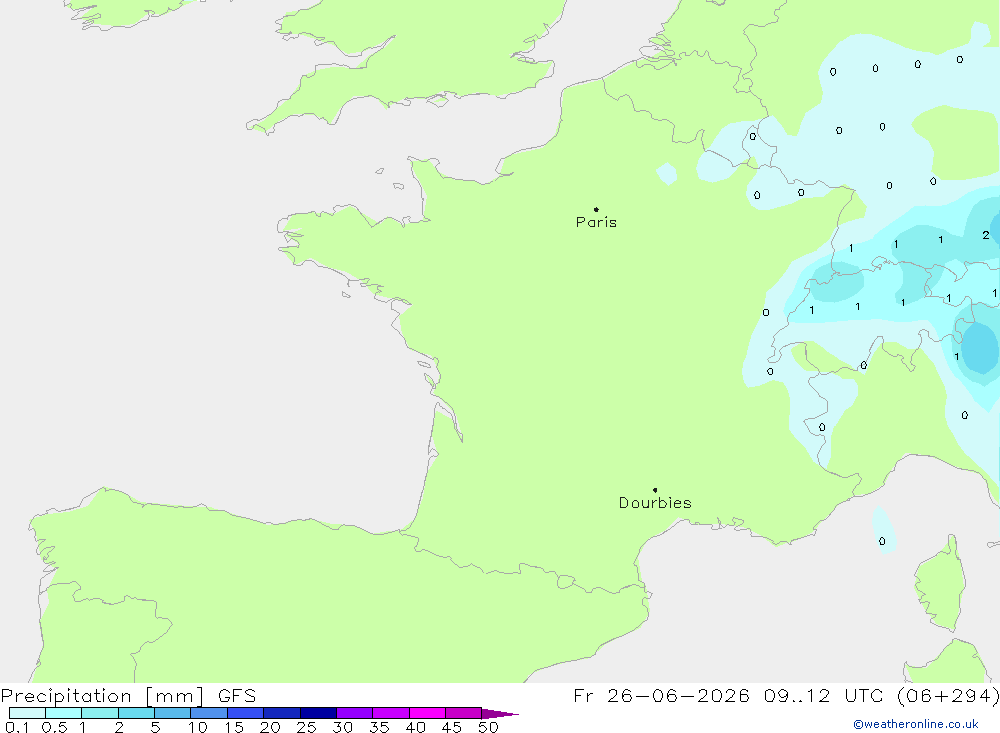Viewport: 1000px width, 733px height.
Task: Click the '45' legend scale label
Action: pyautogui.click(x=452, y=727)
